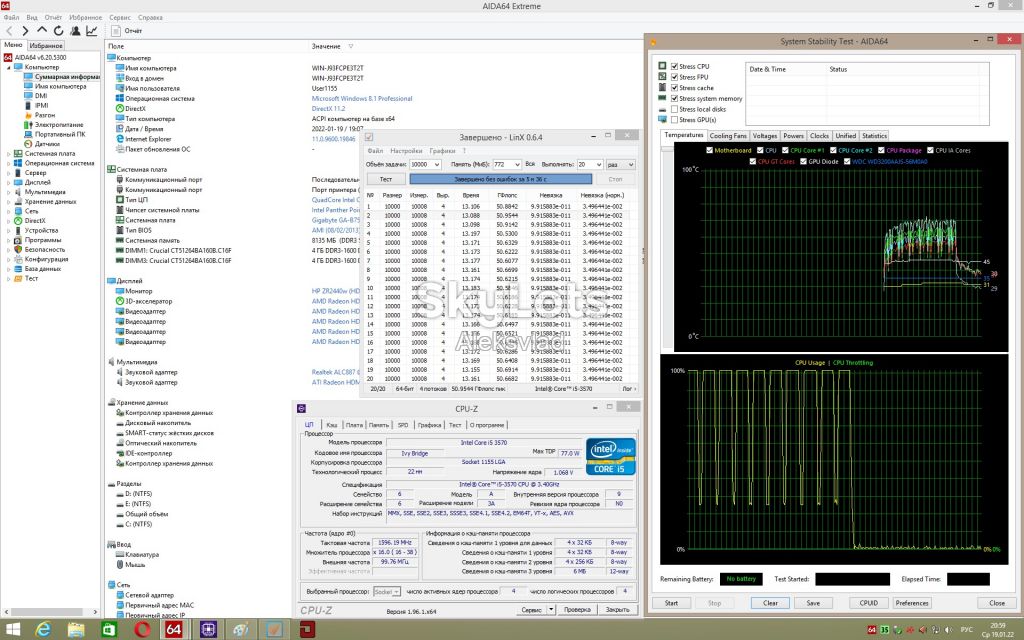Enable the Stress local disks checkbox

tap(675, 109)
